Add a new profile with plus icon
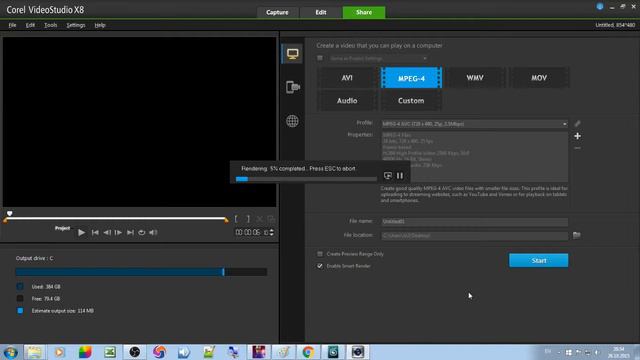Screen dimensions: 640x360 pyautogui.click(x=577, y=136)
